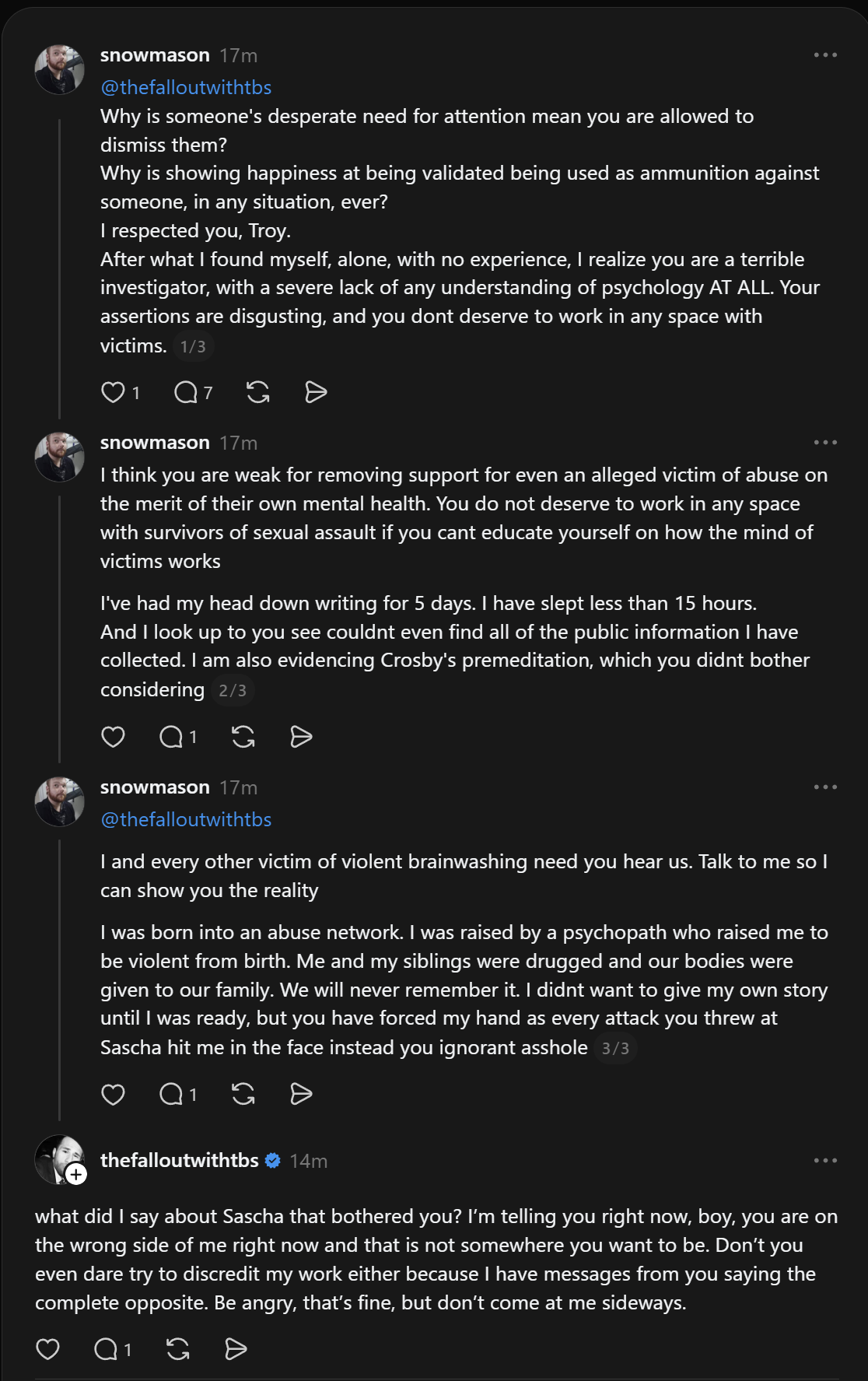Share the 3/3 post via send icon
The height and width of the screenshot is (1381, 868).
(x=301, y=1095)
